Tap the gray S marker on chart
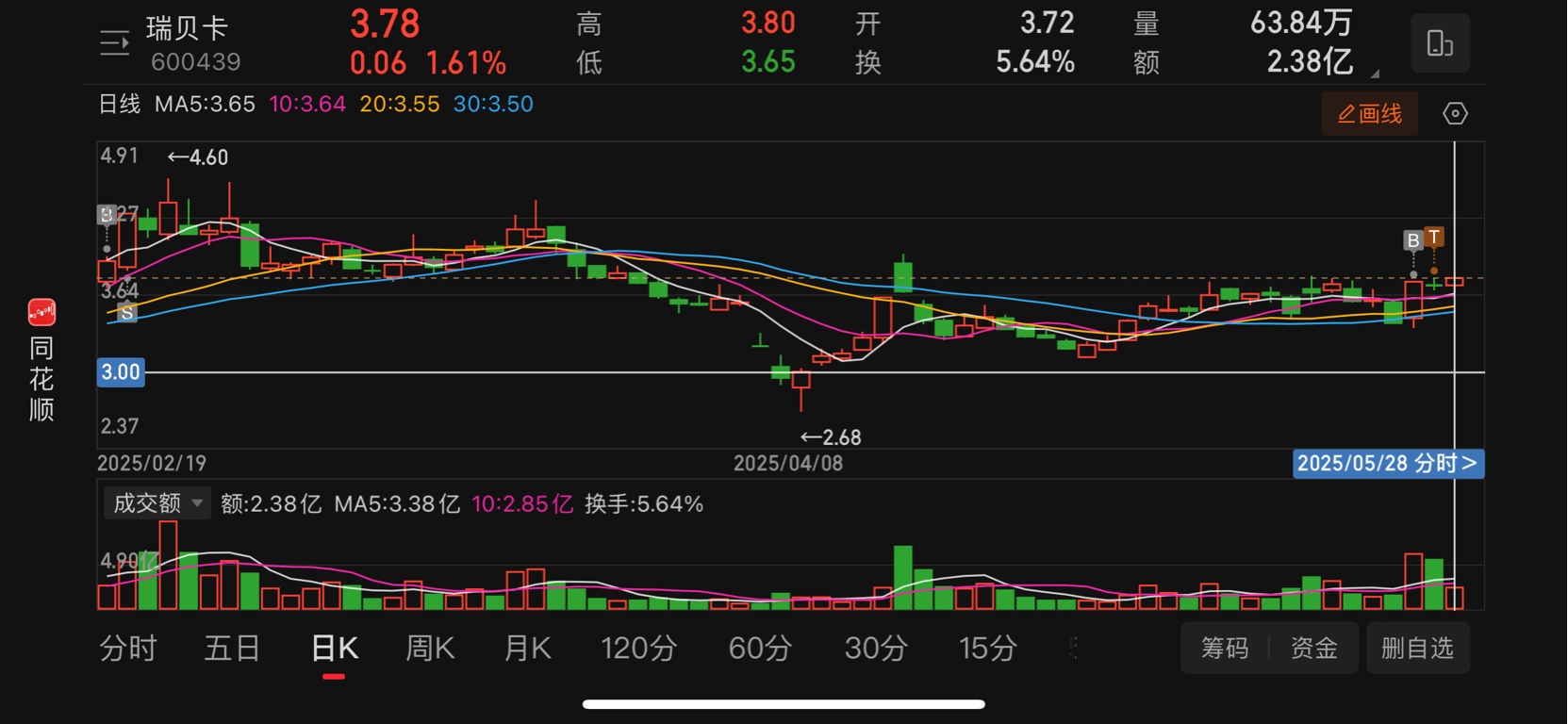Viewport: 1568px width, 724px height. [x=126, y=313]
